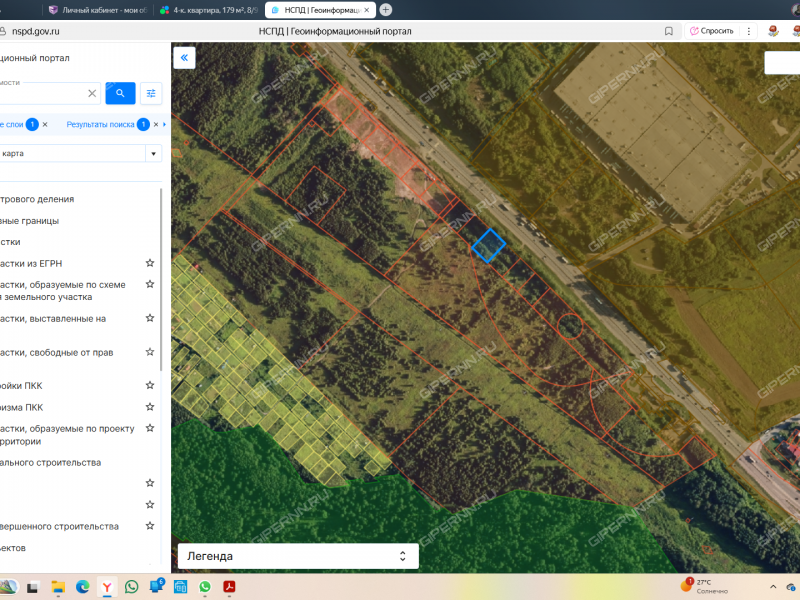Open new browser tab with plus
The width and height of the screenshot is (800, 600).
pyautogui.click(x=386, y=10)
